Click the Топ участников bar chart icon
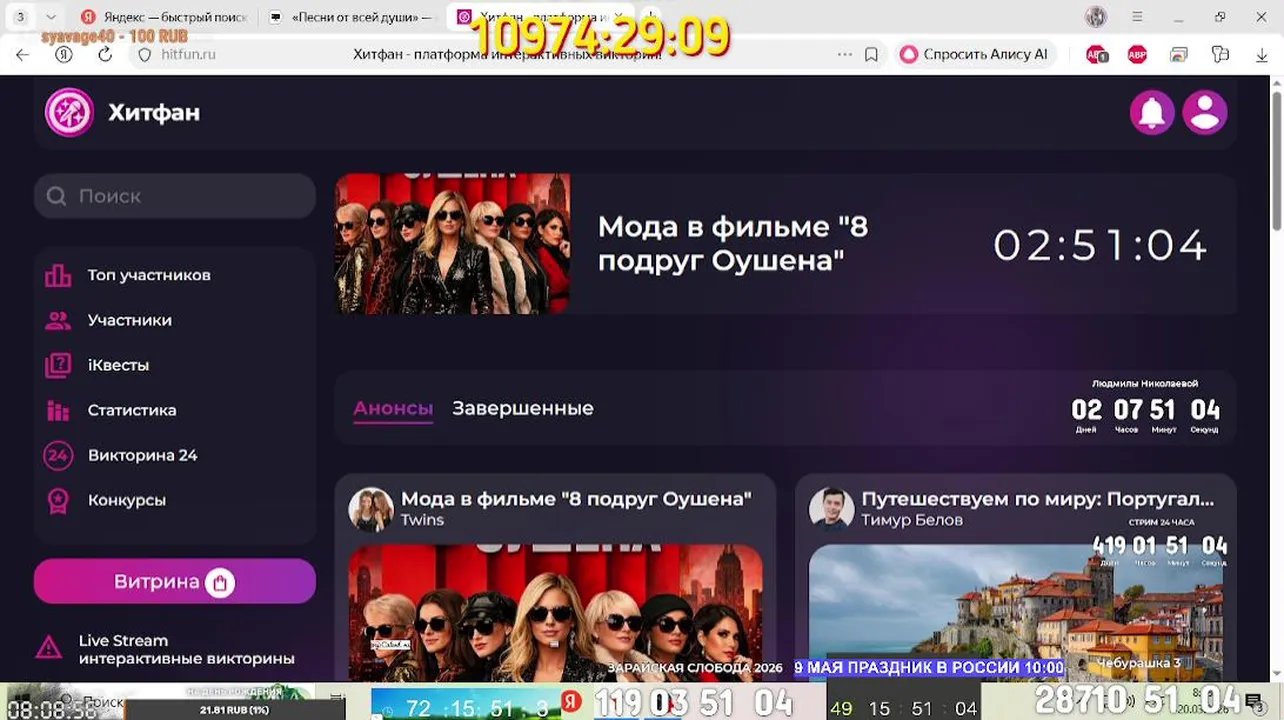The image size is (1284, 720). (58, 275)
